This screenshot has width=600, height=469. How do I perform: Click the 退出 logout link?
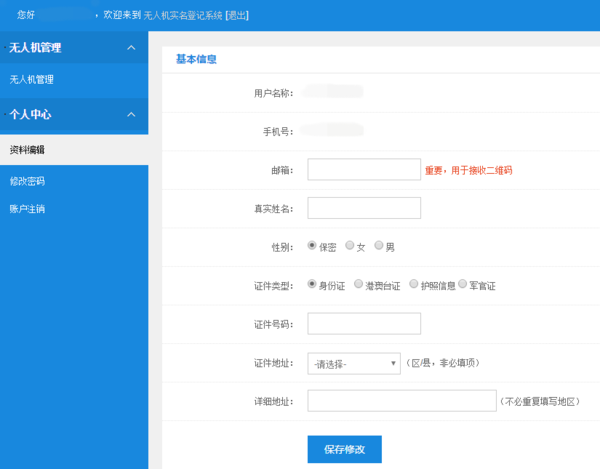point(236,16)
